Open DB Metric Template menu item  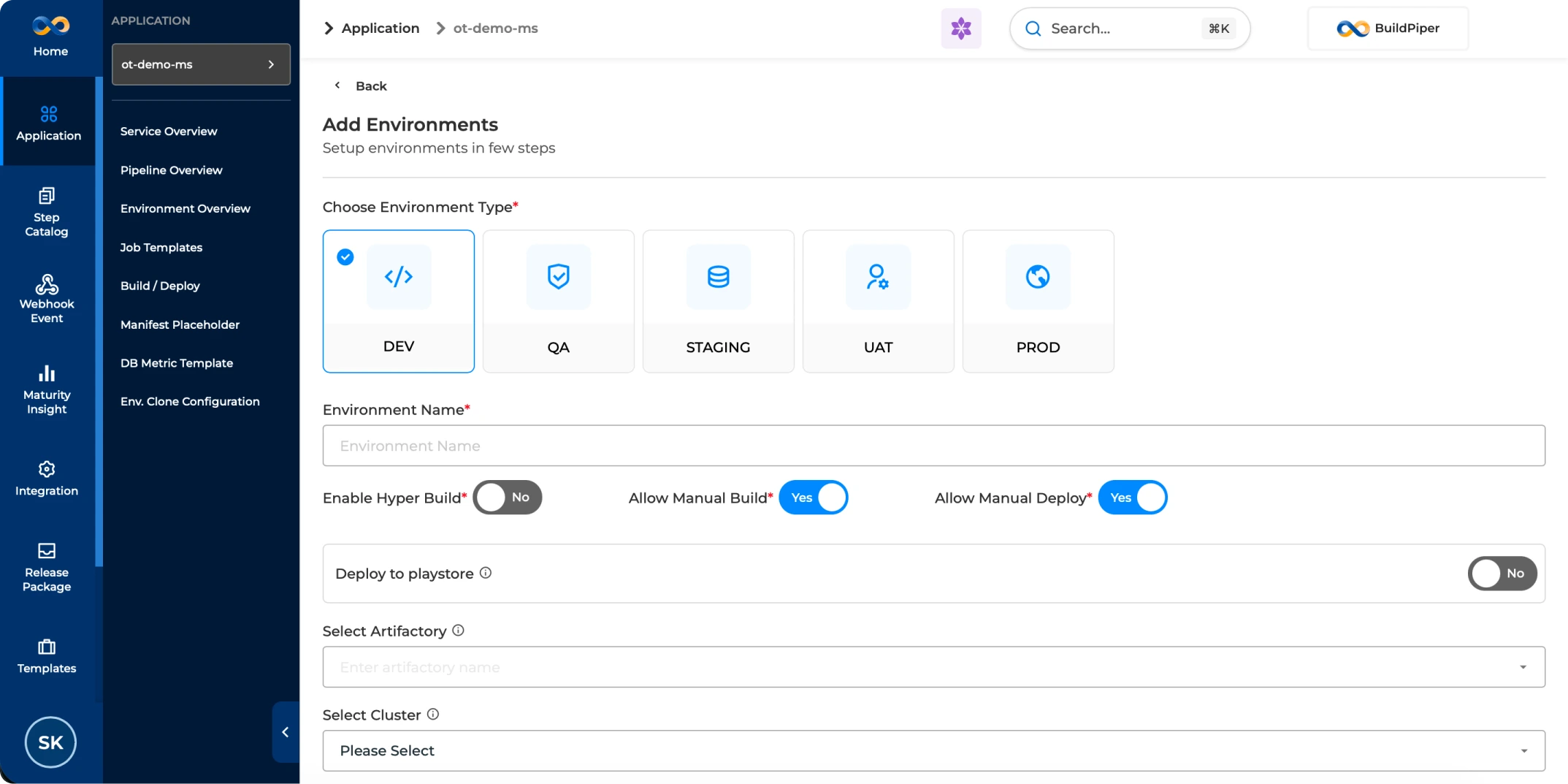click(177, 363)
